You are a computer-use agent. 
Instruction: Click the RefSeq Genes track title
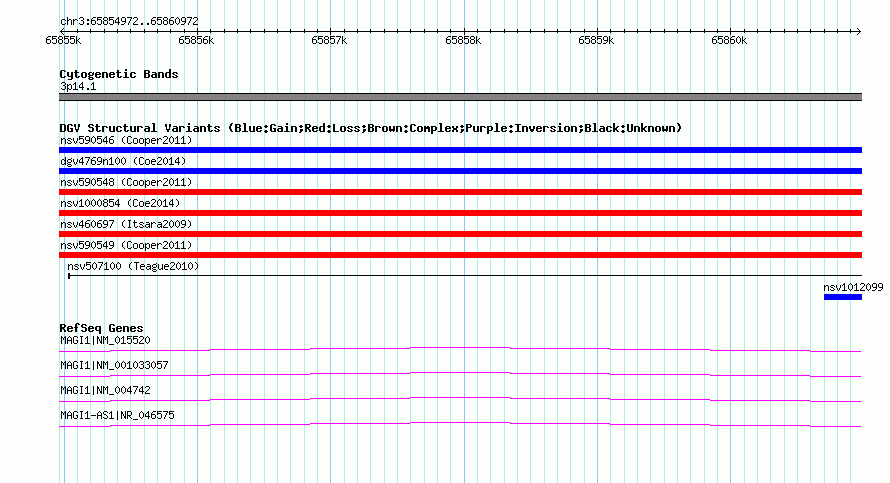[x=101, y=328]
